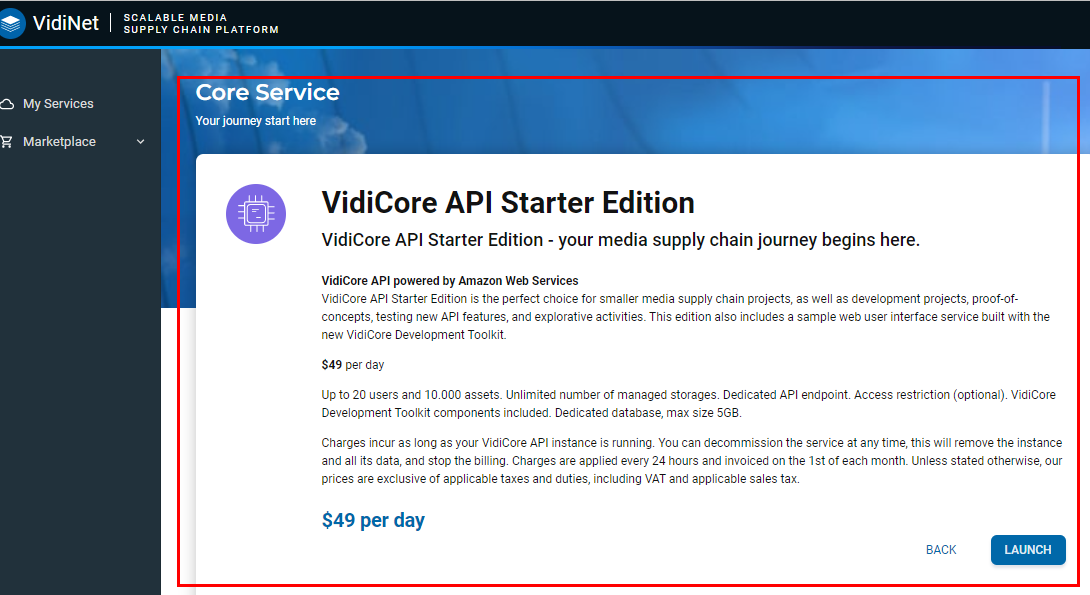Launch the service with the LAUNCH button
The image size is (1090, 595).
point(1027,550)
